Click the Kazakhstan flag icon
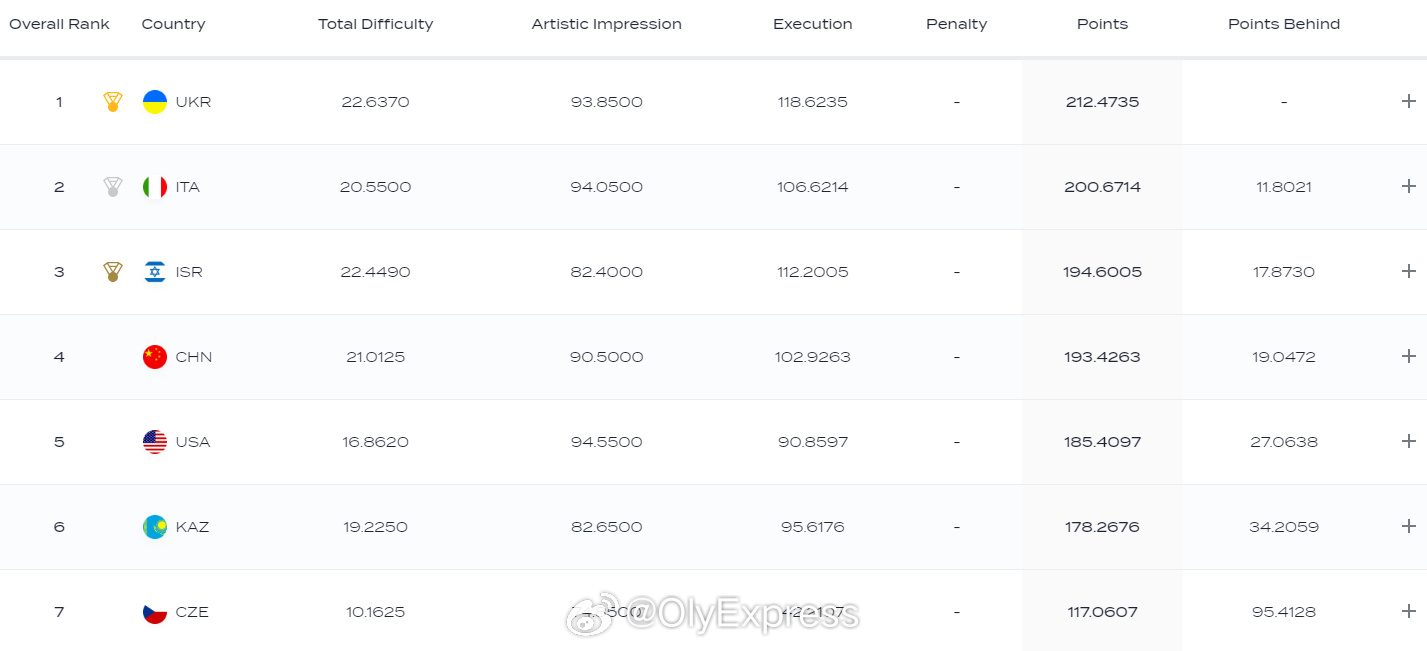Screen dimensions: 1427x651 click(155, 527)
